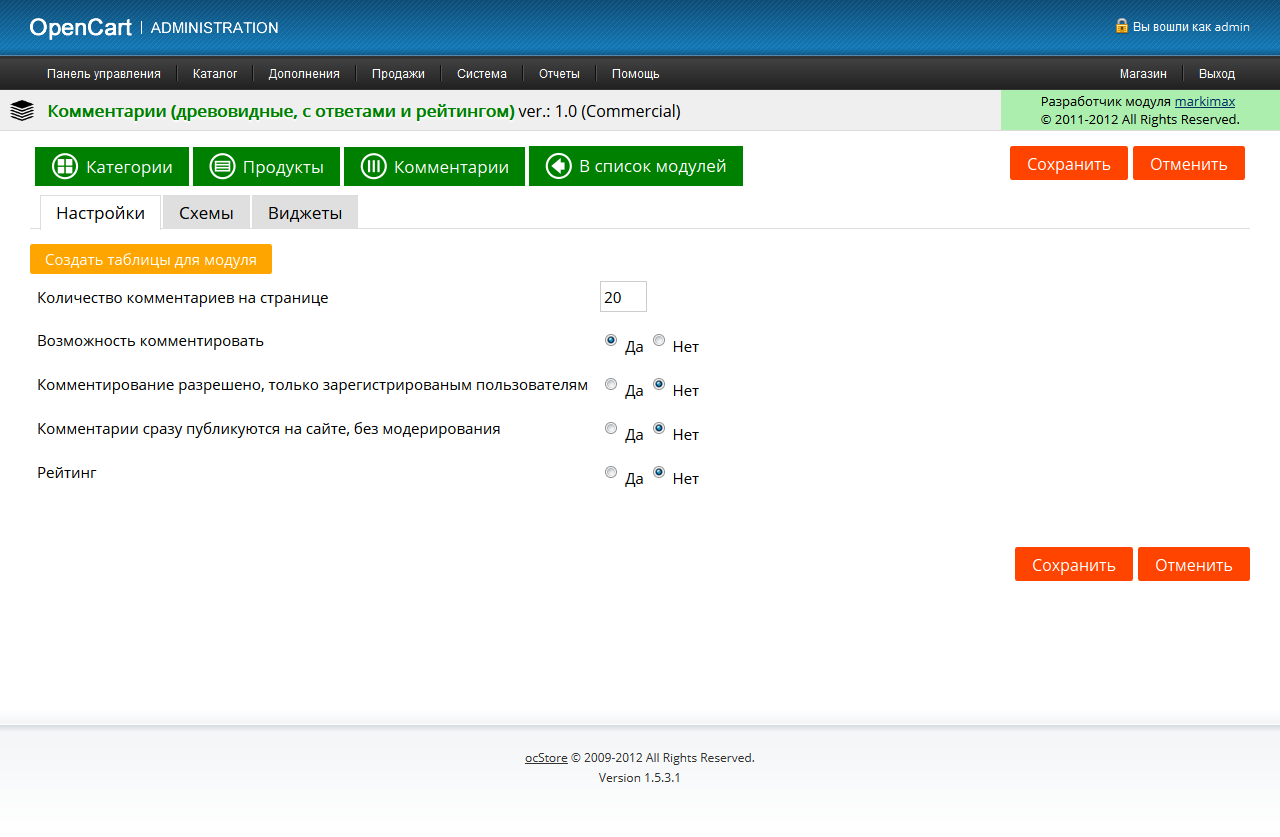Click the ADMINISTRATION header text
Viewport: 1280px width, 837px height.
point(215,28)
